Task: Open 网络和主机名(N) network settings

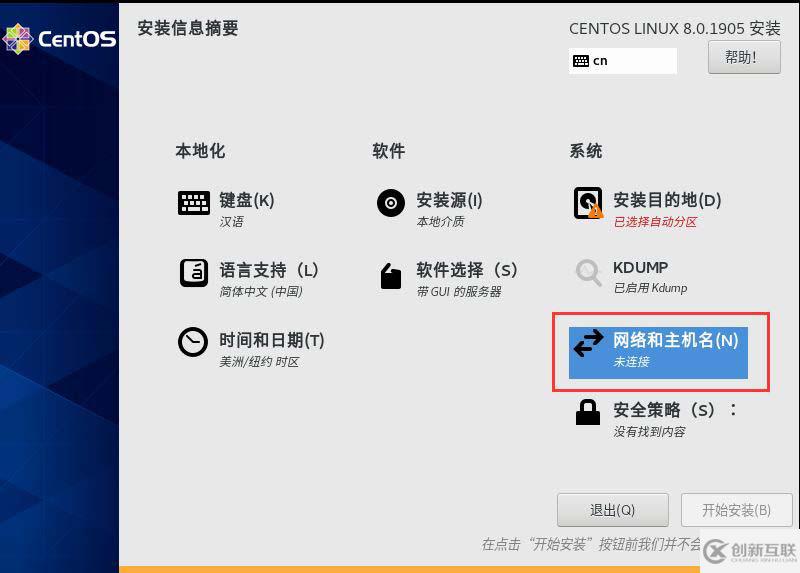Action: pyautogui.click(x=658, y=353)
